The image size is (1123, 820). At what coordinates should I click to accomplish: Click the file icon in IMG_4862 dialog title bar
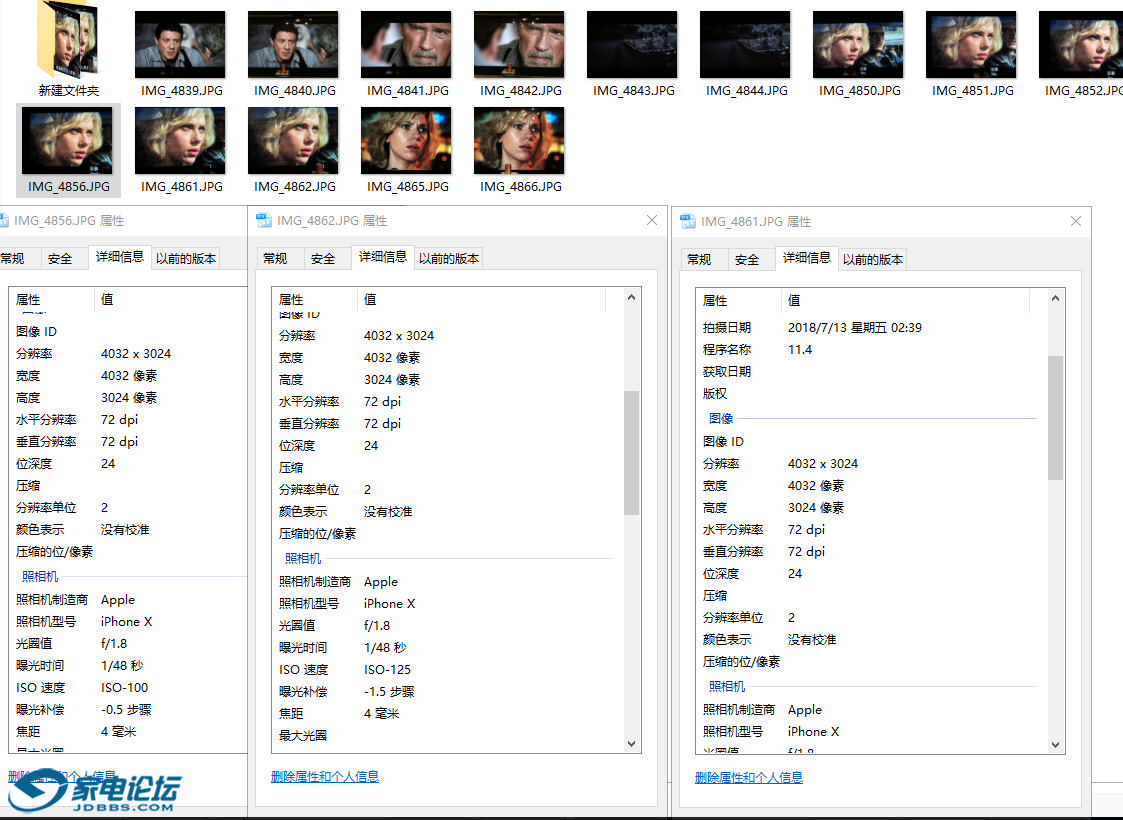(263, 220)
